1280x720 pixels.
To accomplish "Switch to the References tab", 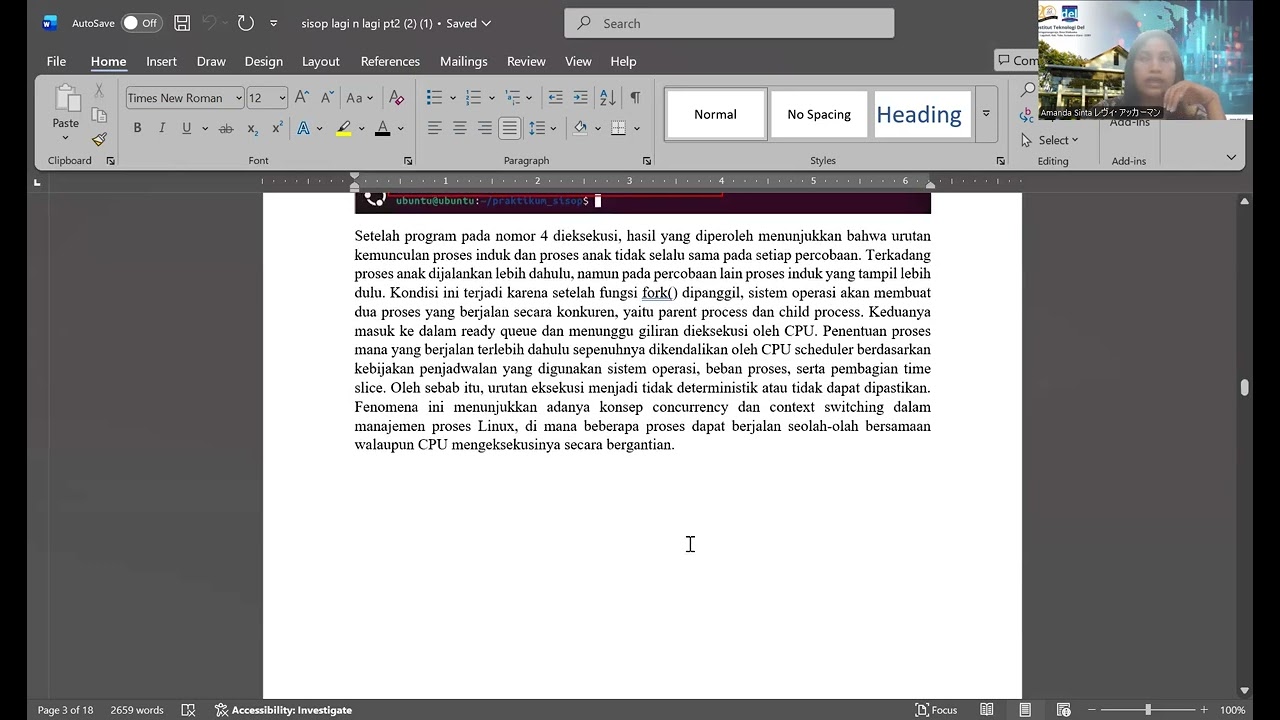I will click(x=390, y=61).
